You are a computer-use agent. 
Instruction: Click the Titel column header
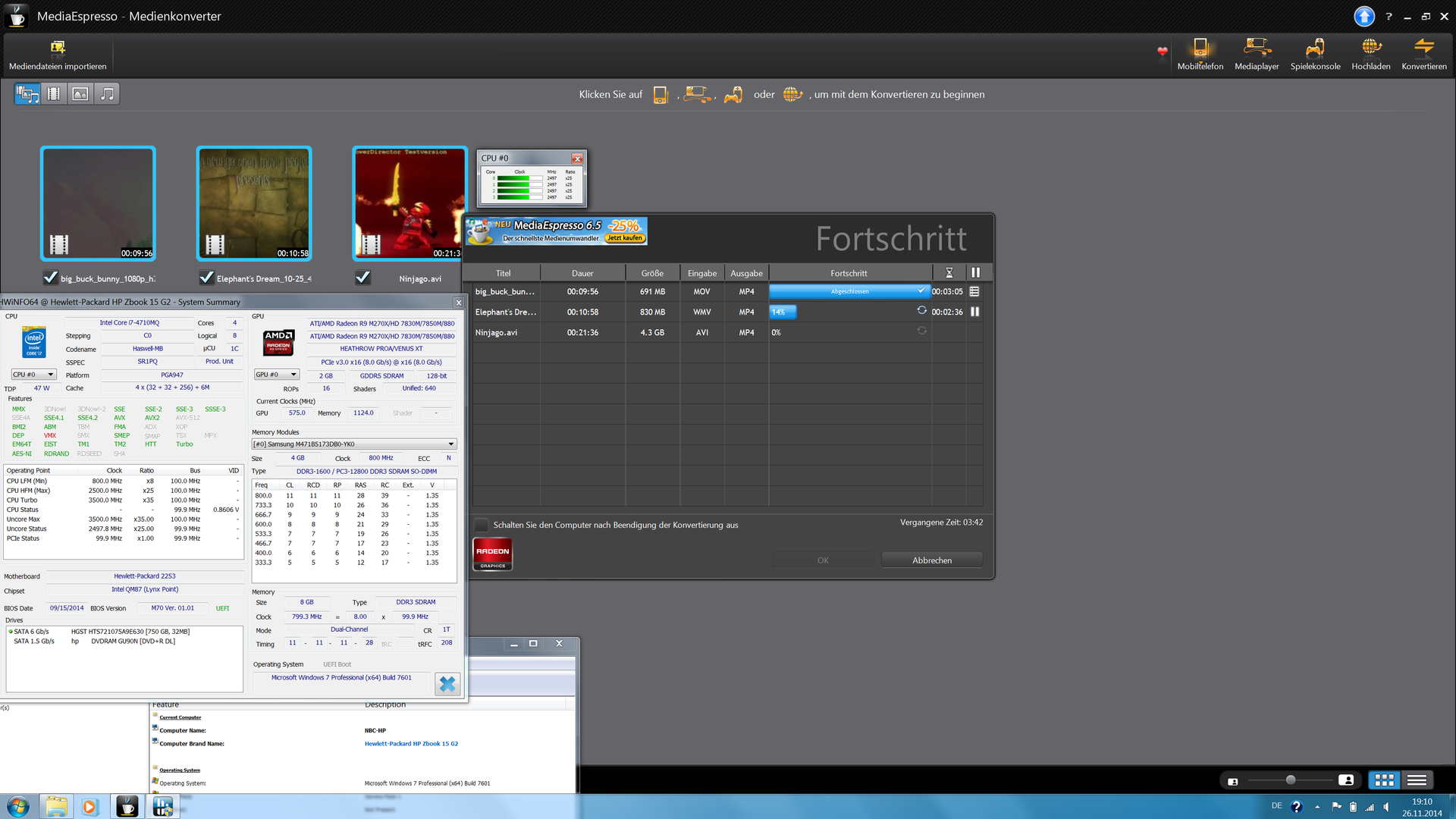pyautogui.click(x=503, y=273)
